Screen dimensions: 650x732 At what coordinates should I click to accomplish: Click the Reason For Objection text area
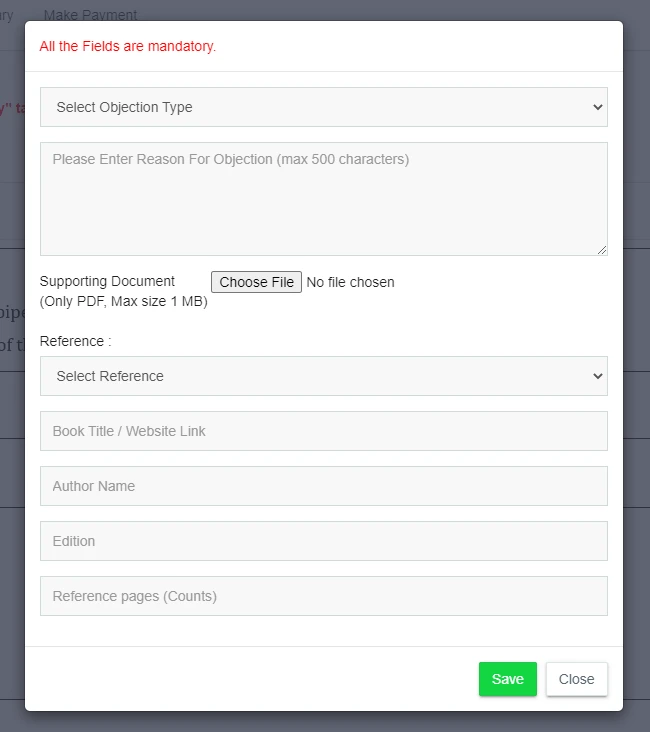(323, 198)
